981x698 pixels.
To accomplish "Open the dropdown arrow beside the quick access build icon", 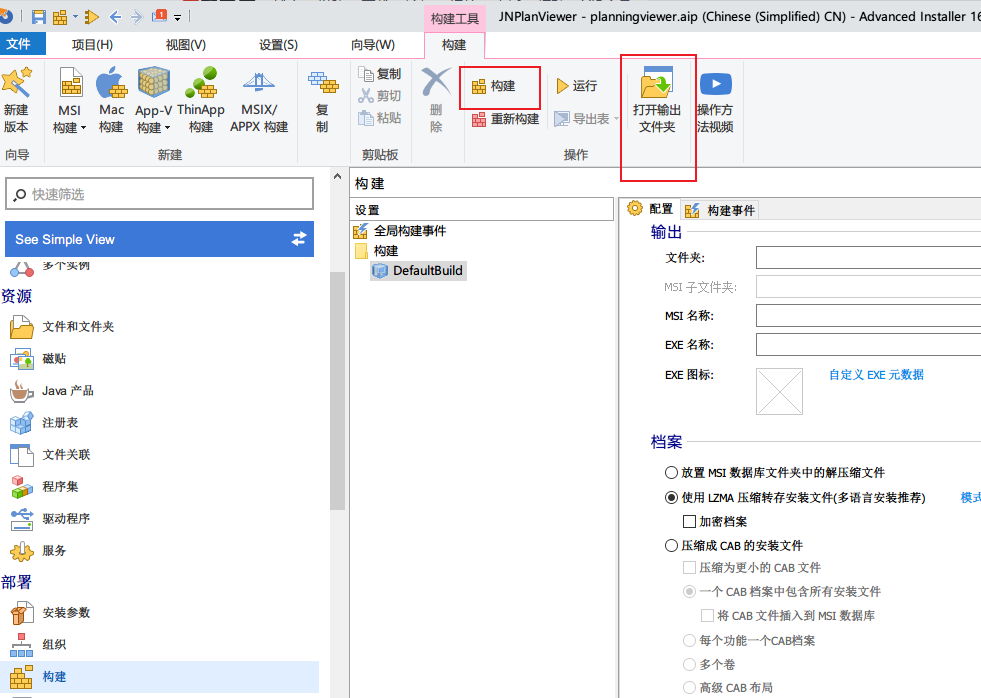I will point(75,17).
